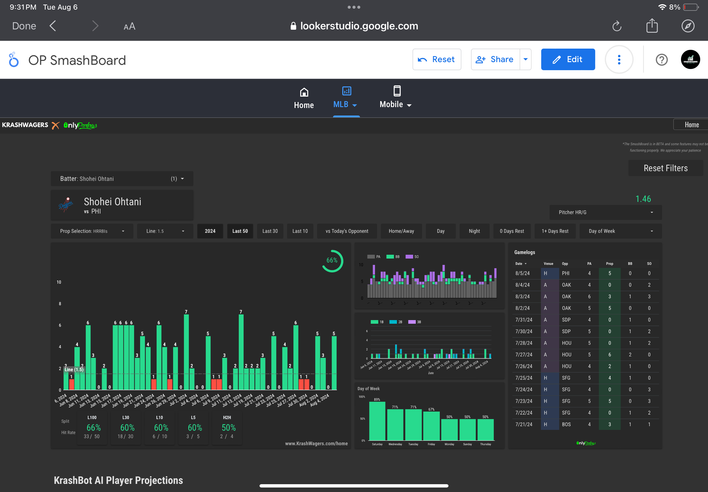708x492 pixels.
Task: Click the Home button at right edge
Action: (691, 125)
